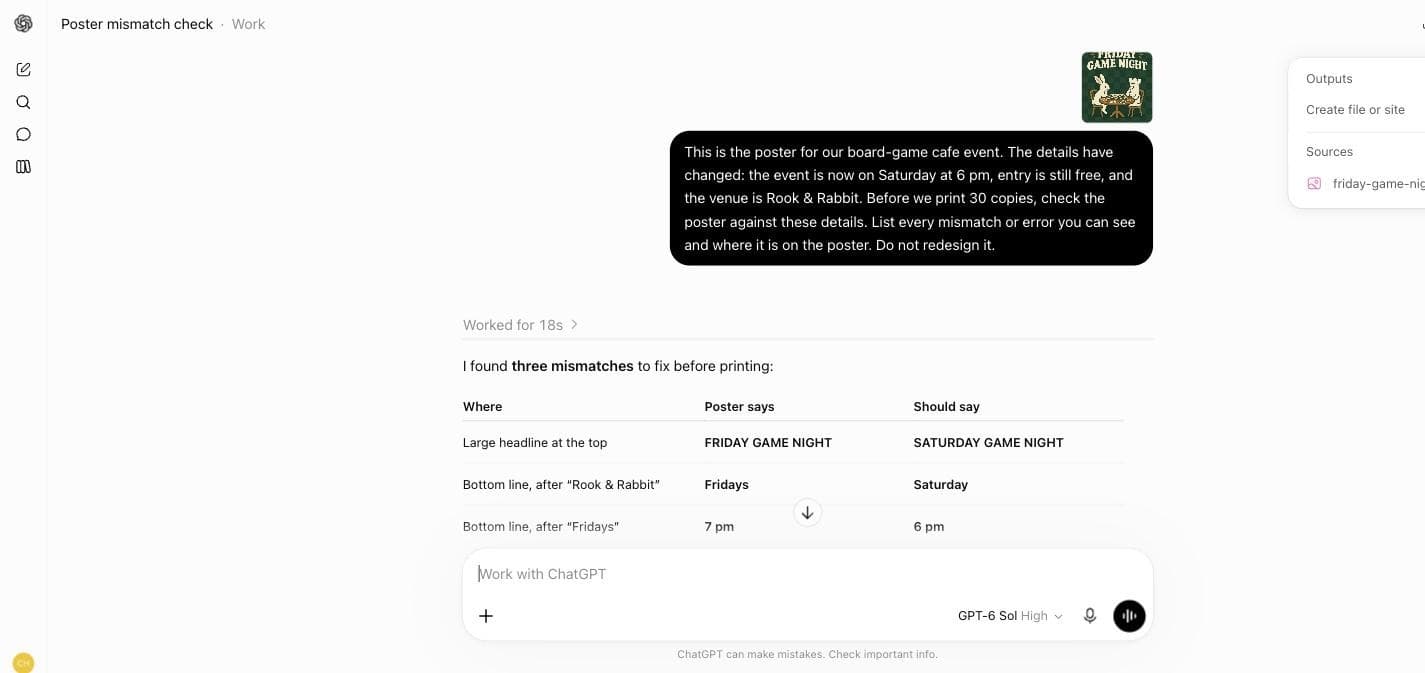Click the 'Work' project breadcrumb link

(x=248, y=24)
